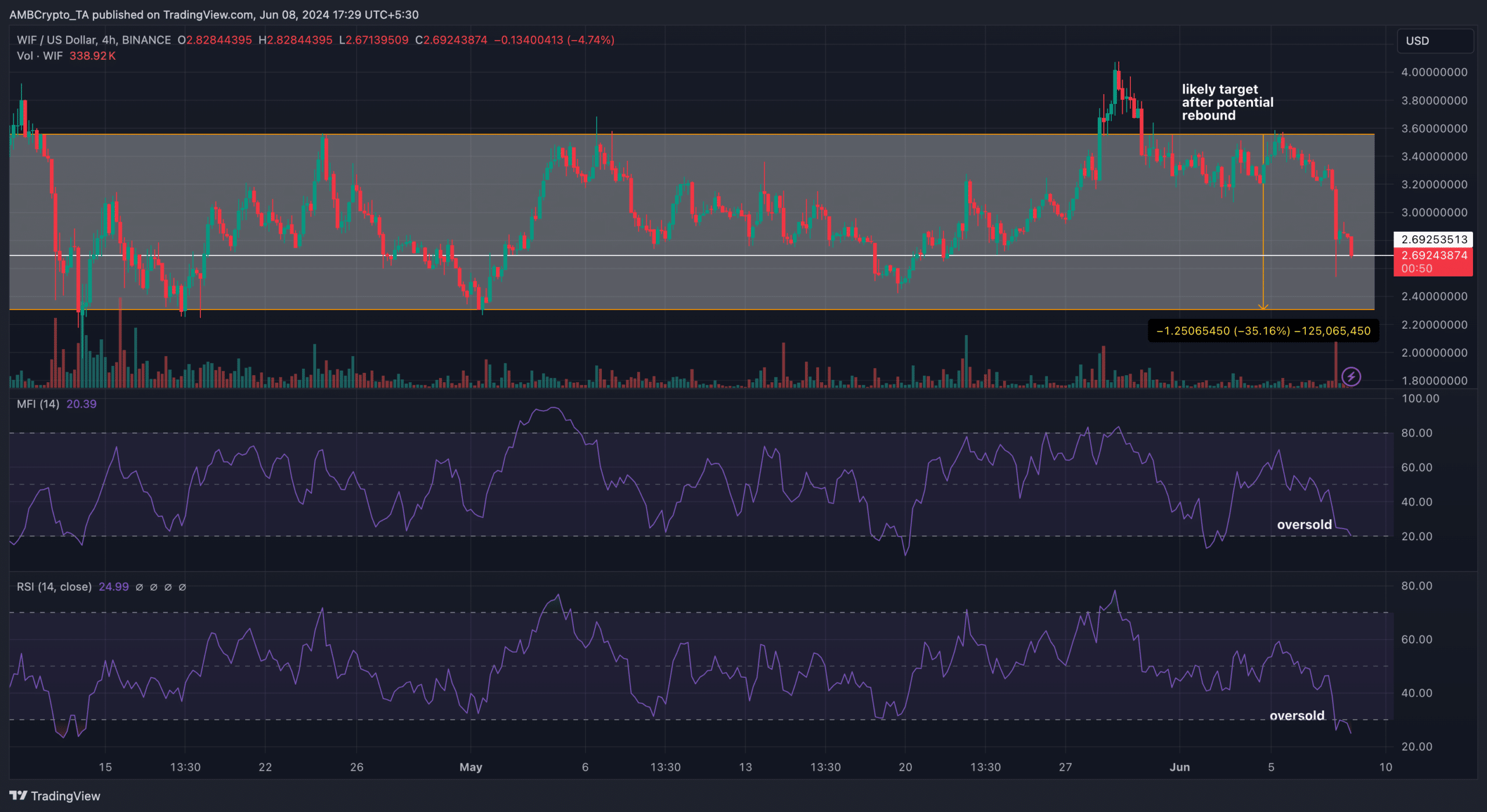1487x812 pixels.
Task: Click the '5' date on time axis
Action: click(1271, 767)
